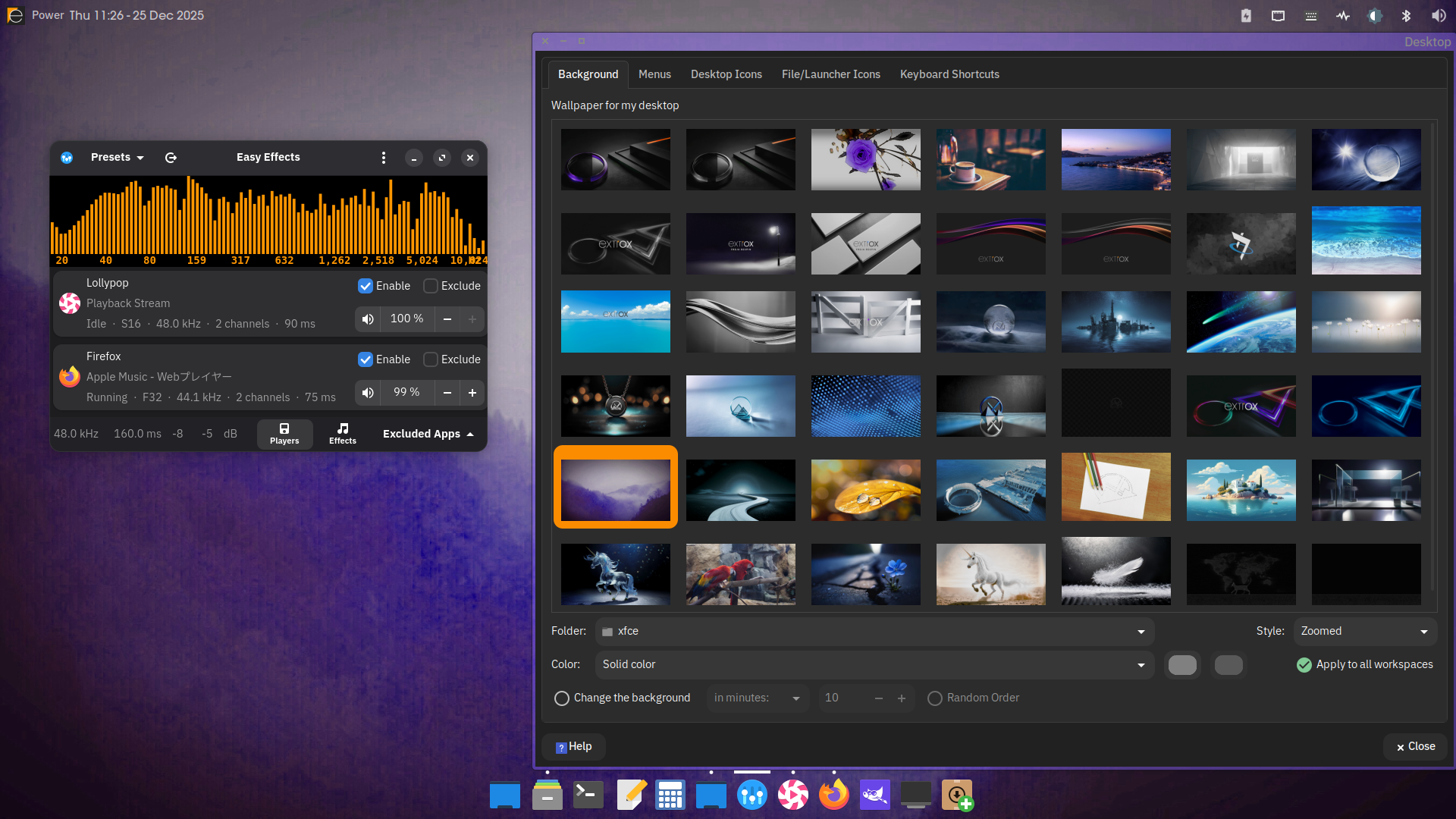Mute the Firefox stream speaker icon
Viewport: 1456px width, 819px height.
coord(368,393)
